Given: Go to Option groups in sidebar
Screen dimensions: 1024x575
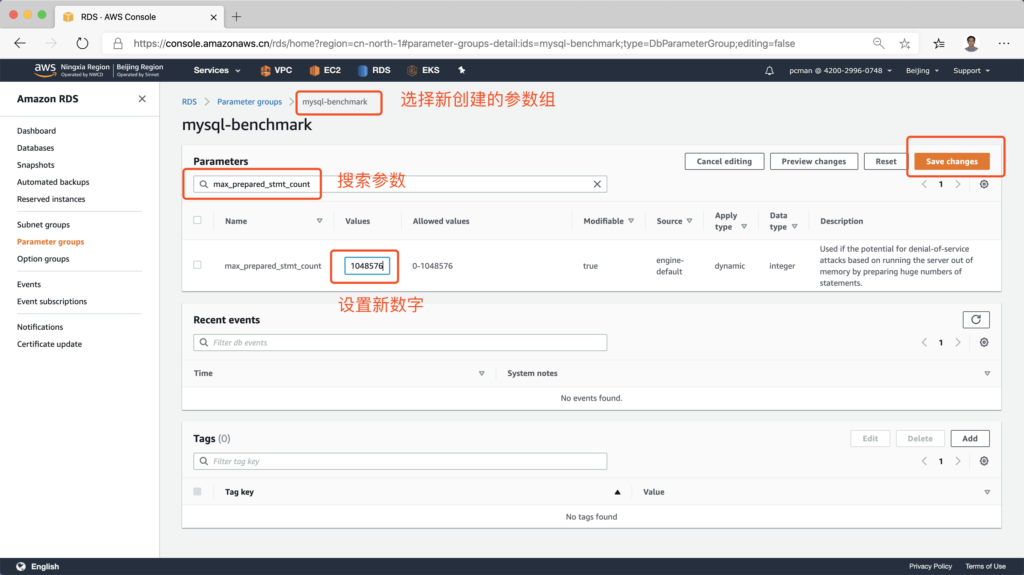Looking at the screenshot, I should (x=43, y=259).
